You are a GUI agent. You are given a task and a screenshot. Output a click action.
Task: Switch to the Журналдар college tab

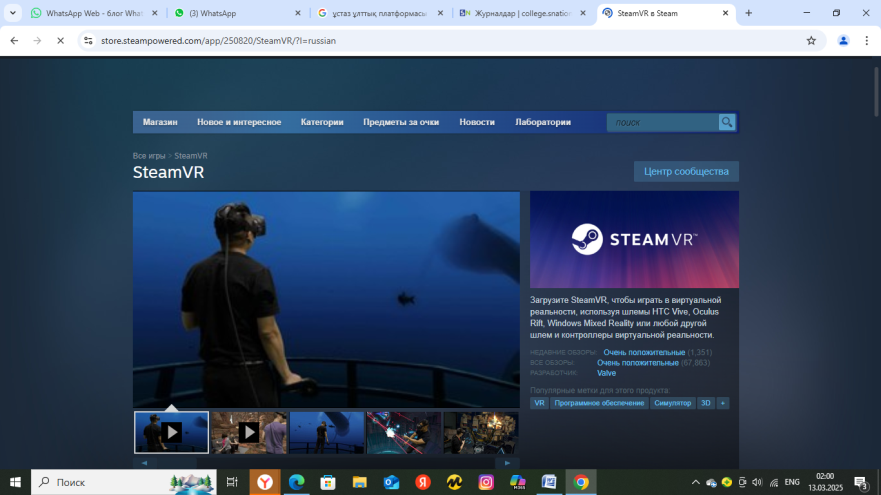click(x=523, y=13)
